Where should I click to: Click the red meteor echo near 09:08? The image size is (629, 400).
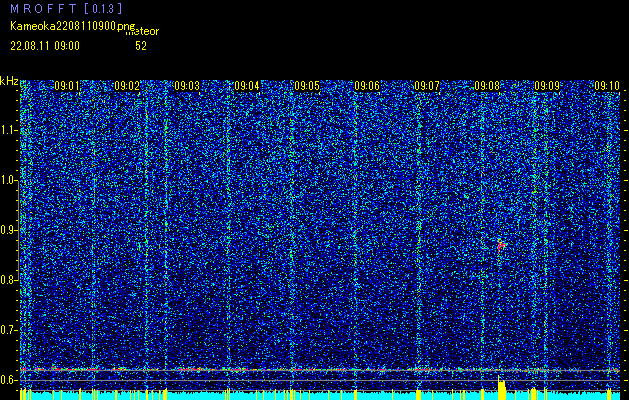501,246
